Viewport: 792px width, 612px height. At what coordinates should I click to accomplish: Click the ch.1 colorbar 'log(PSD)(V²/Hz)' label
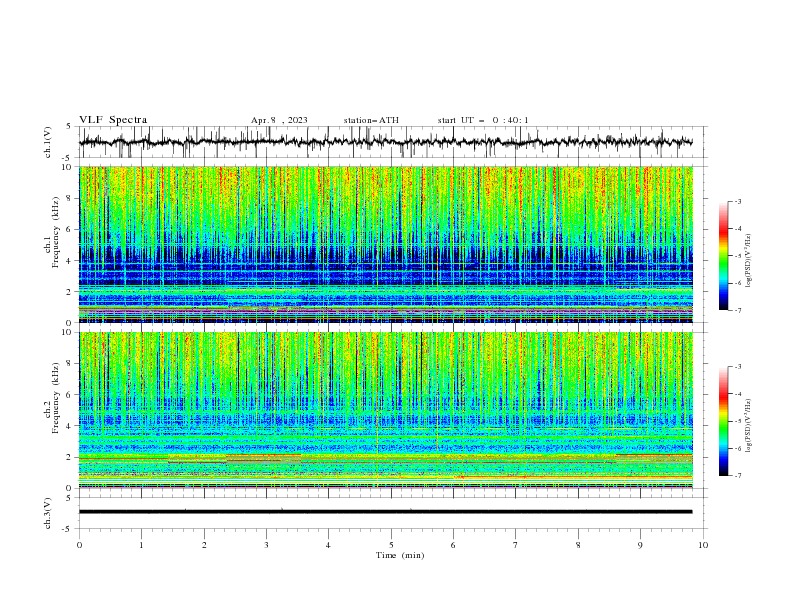pyautogui.click(x=750, y=261)
